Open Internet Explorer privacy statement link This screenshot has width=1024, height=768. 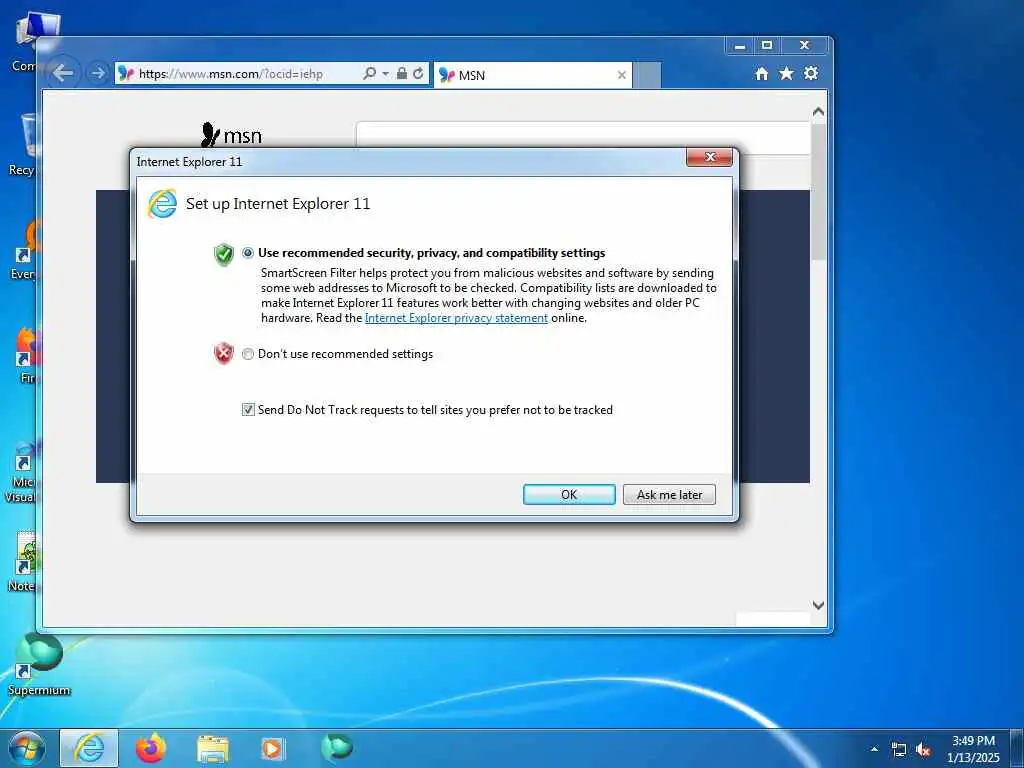456,318
